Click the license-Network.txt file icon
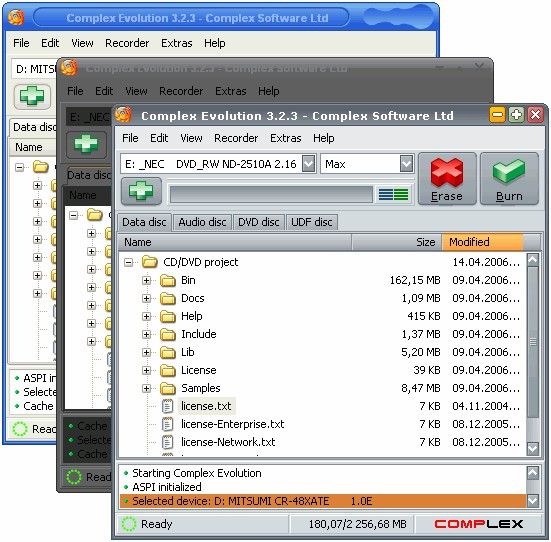The width and height of the screenshot is (551, 542). pos(167,442)
